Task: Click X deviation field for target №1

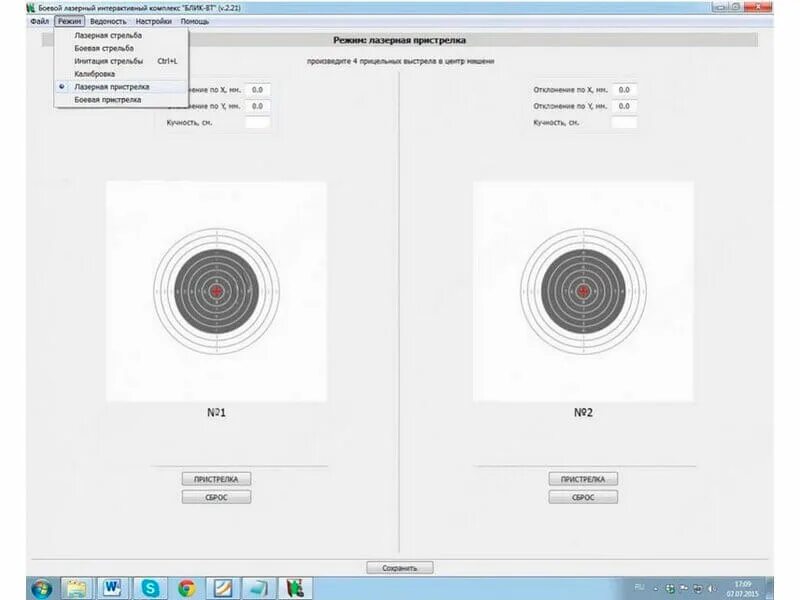Action: pyautogui.click(x=258, y=90)
